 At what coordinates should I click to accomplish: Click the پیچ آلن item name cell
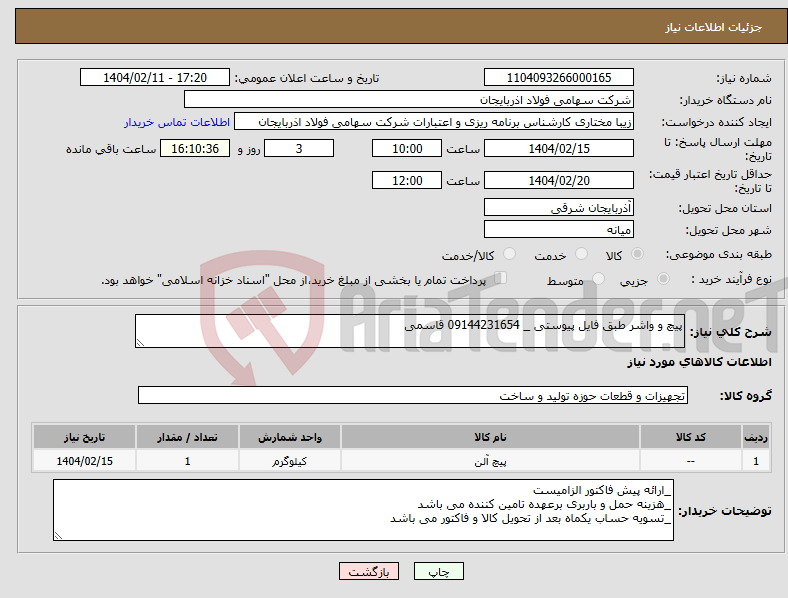pyautogui.click(x=490, y=461)
